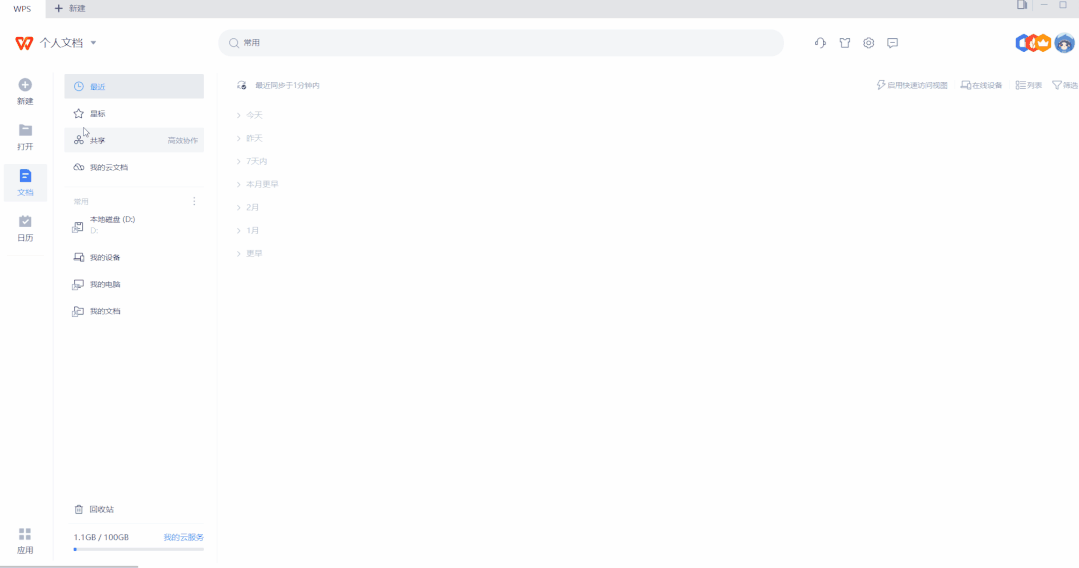Expand the 7天内 group
The width and height of the screenshot is (1079, 568).
[239, 161]
